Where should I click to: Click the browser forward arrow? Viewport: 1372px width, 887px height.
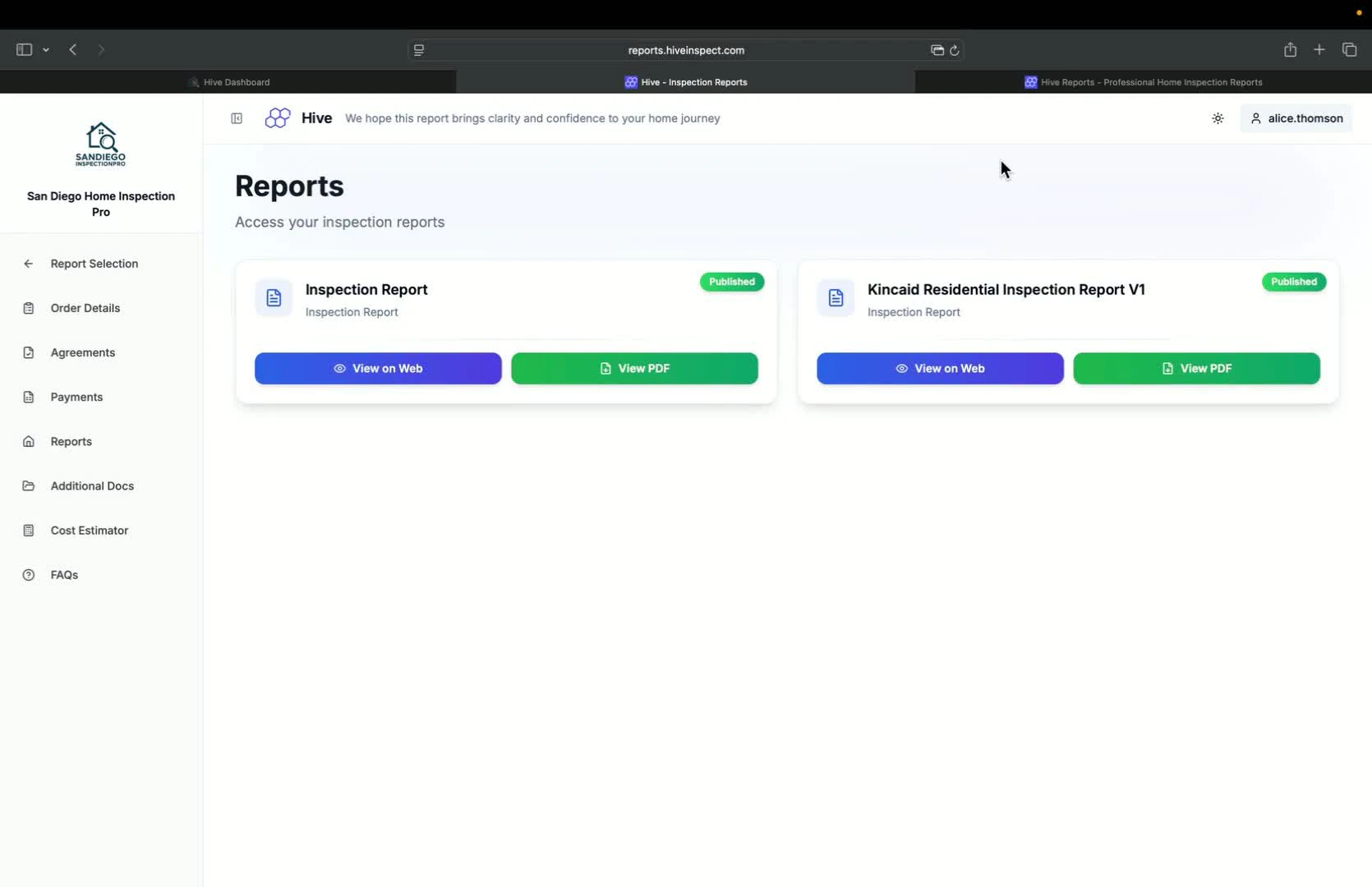pyautogui.click(x=101, y=50)
